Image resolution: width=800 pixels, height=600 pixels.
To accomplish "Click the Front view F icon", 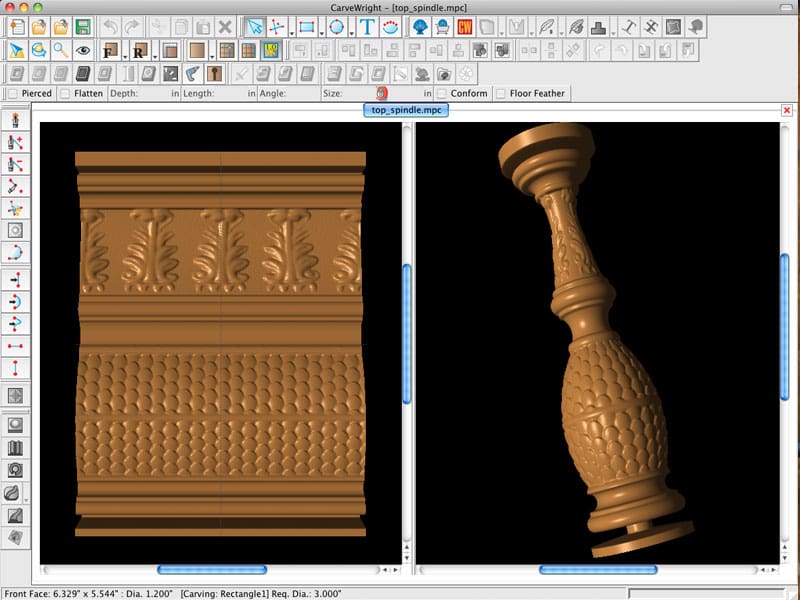I will pyautogui.click(x=109, y=50).
